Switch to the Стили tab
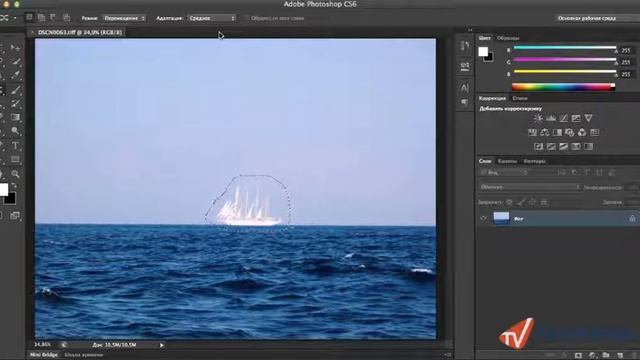640x360 pixels. (x=520, y=98)
